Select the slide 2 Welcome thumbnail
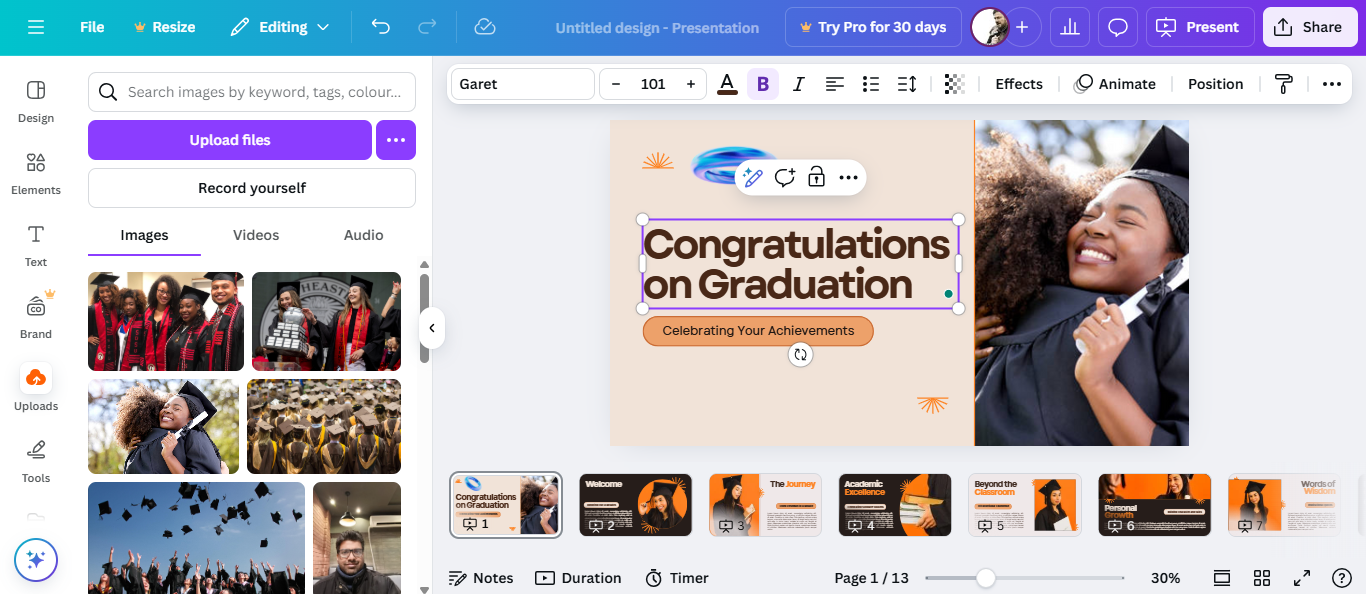Screen dimensions: 1366x594 (x=636, y=505)
